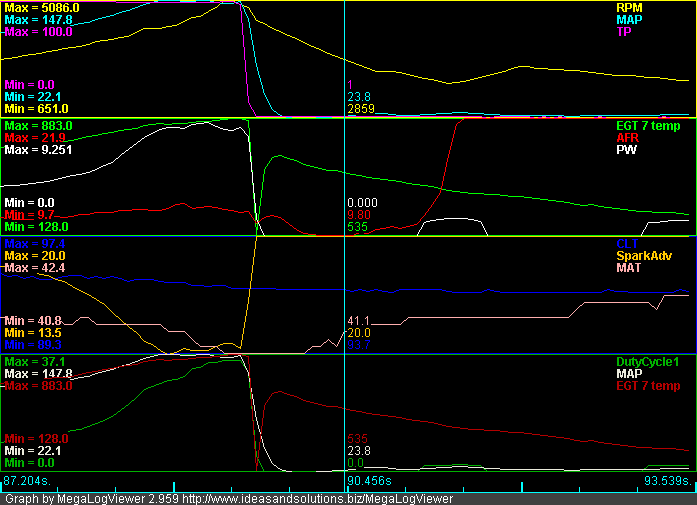Click the cursor SparkAdv reading 20.0
Image resolution: width=697 pixels, height=505 pixels.
coord(359,333)
